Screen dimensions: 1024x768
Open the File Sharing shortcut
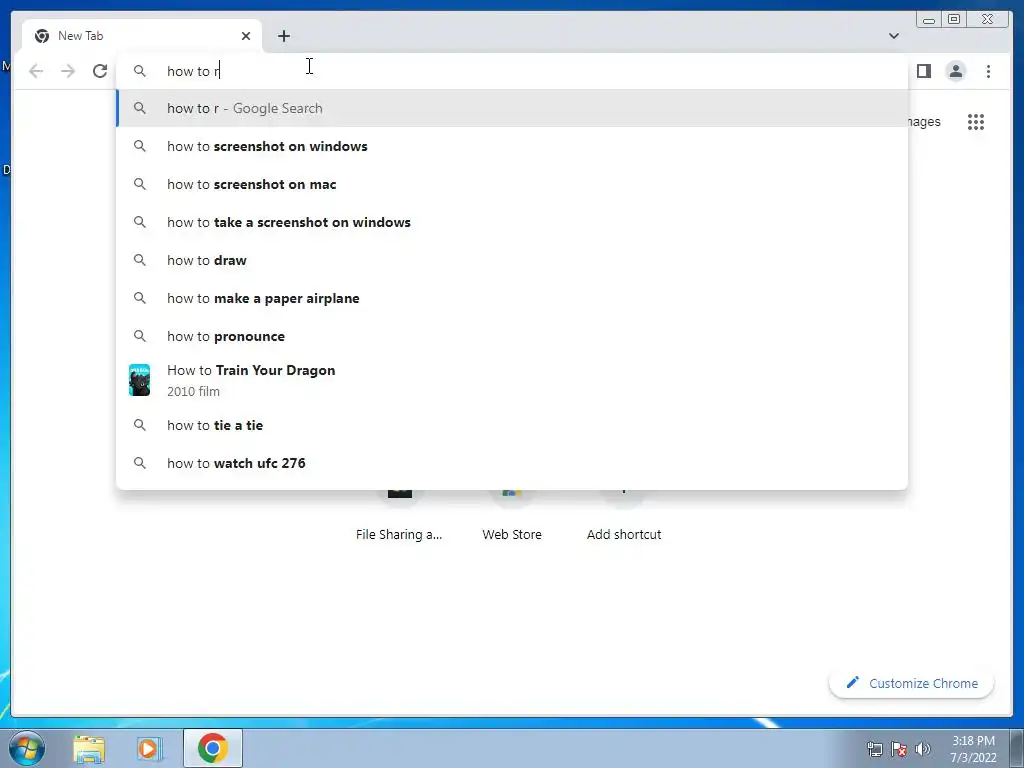pos(399,516)
